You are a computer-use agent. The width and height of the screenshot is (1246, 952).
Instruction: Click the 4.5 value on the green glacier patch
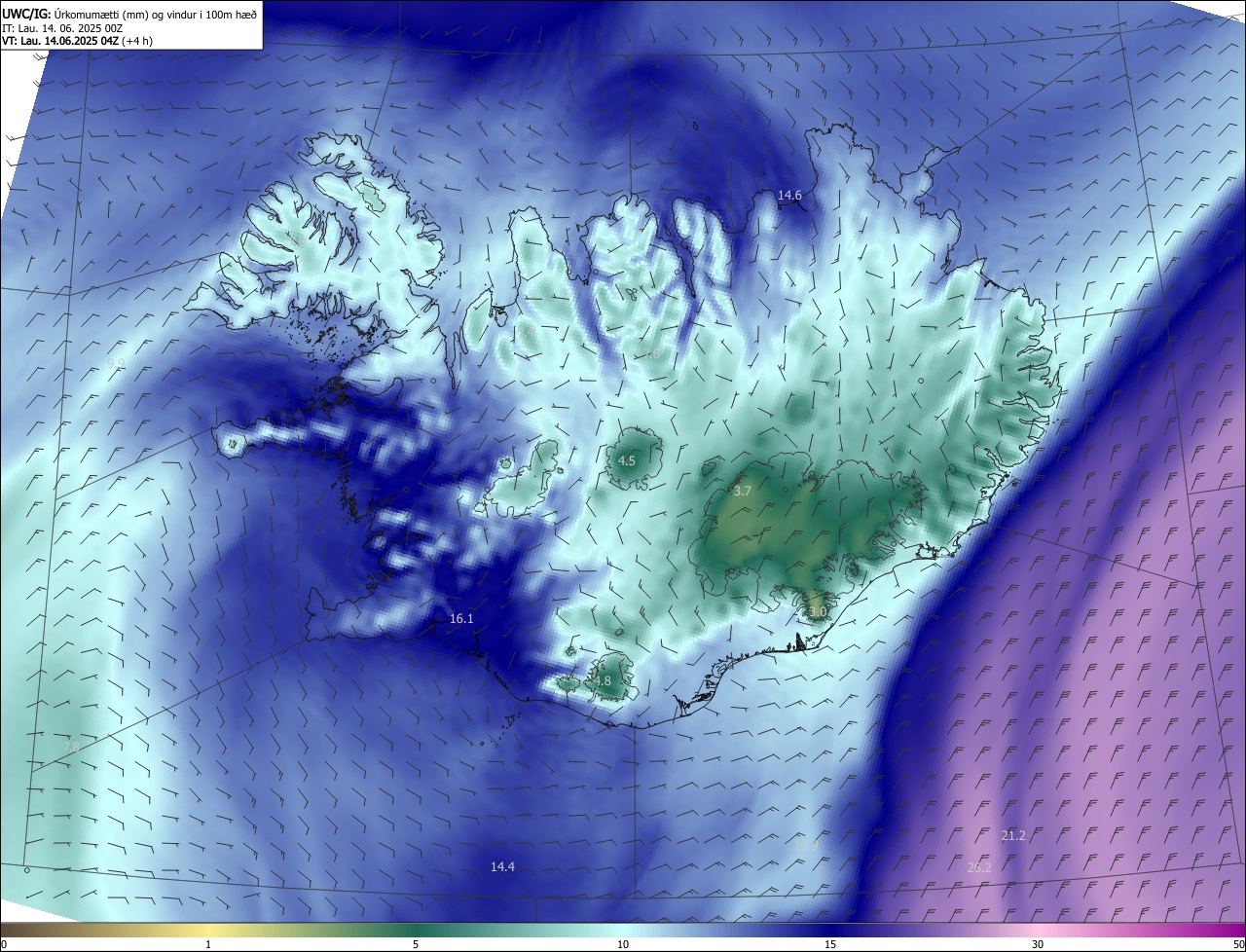click(627, 461)
